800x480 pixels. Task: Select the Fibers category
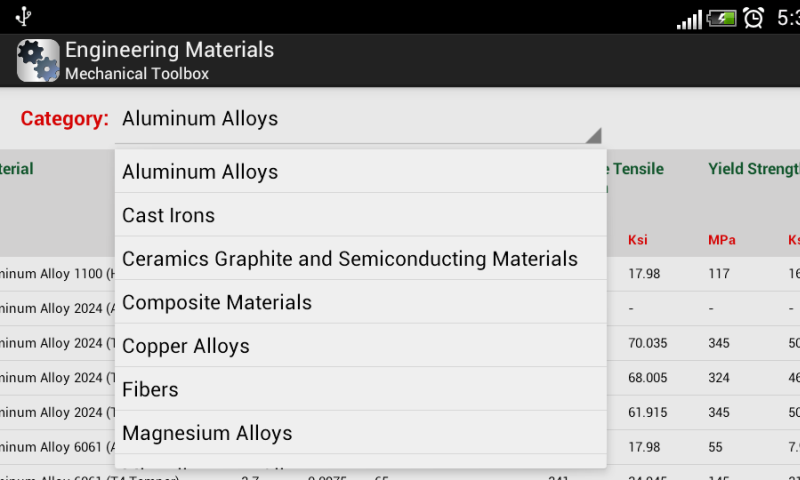click(361, 389)
